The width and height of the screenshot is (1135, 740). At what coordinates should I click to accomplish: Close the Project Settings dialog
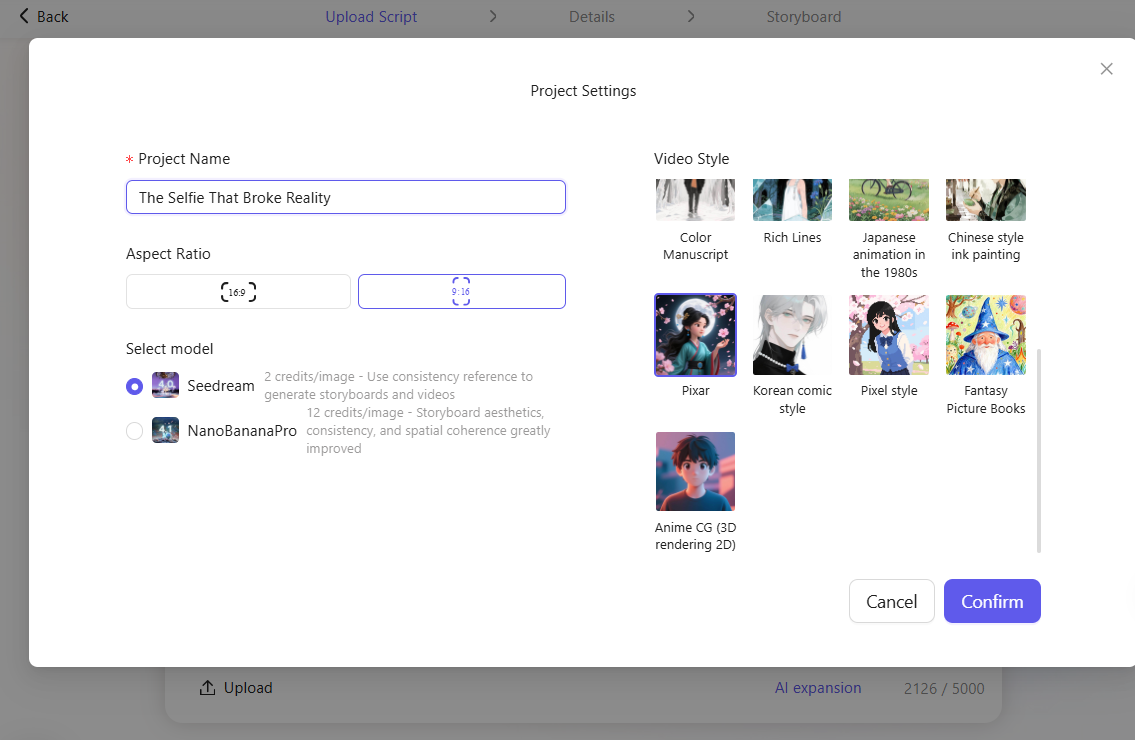(1106, 69)
